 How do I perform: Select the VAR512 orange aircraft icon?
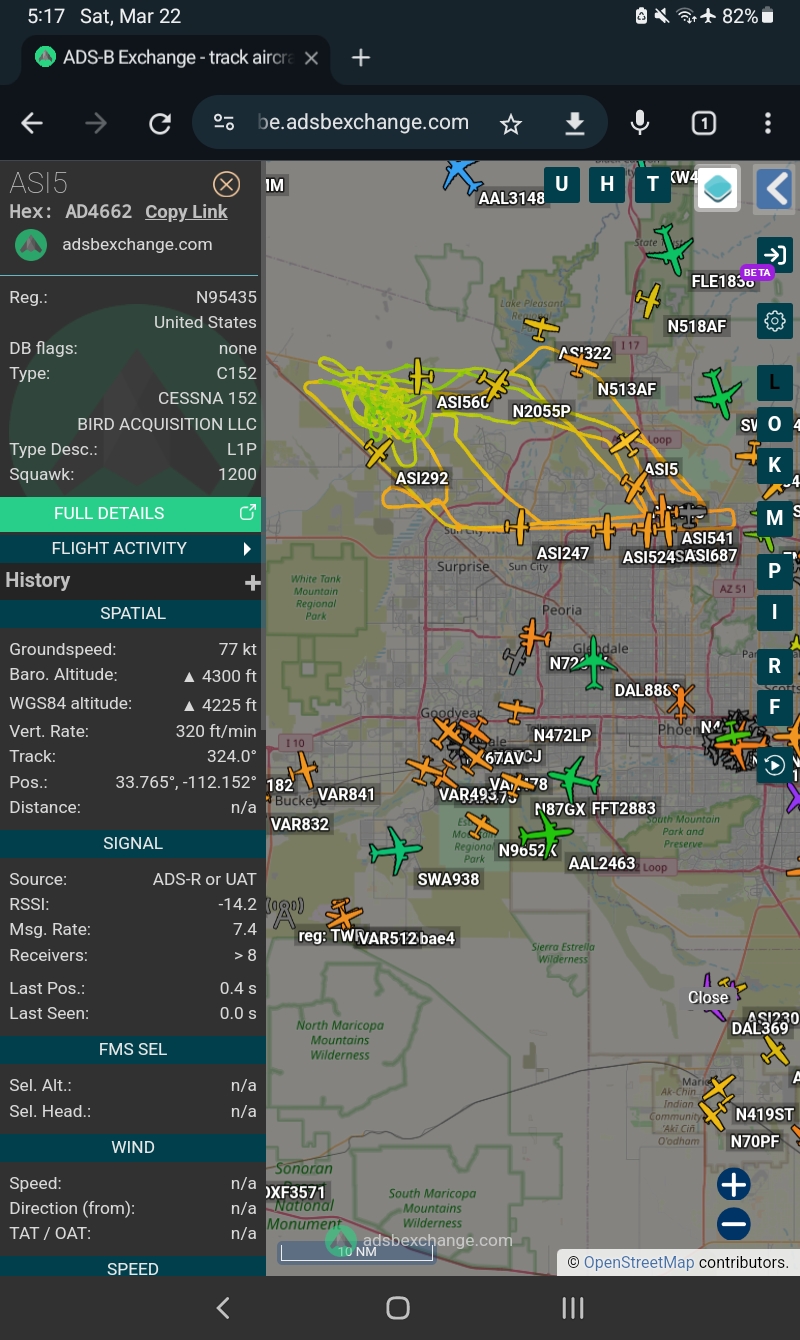click(x=344, y=913)
